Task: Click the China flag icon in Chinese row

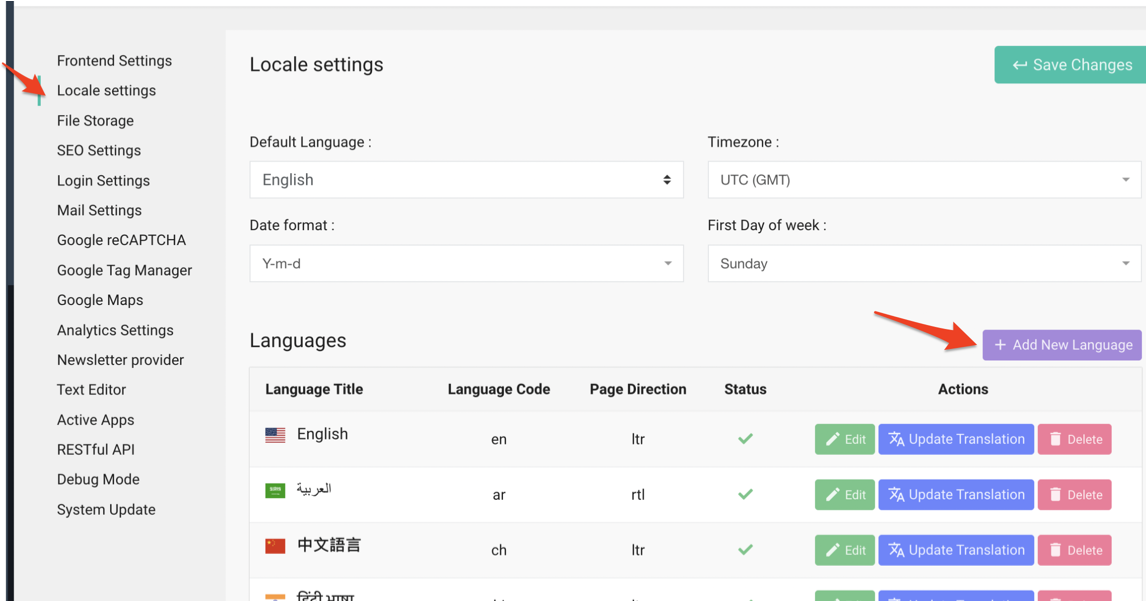Action: tap(275, 546)
